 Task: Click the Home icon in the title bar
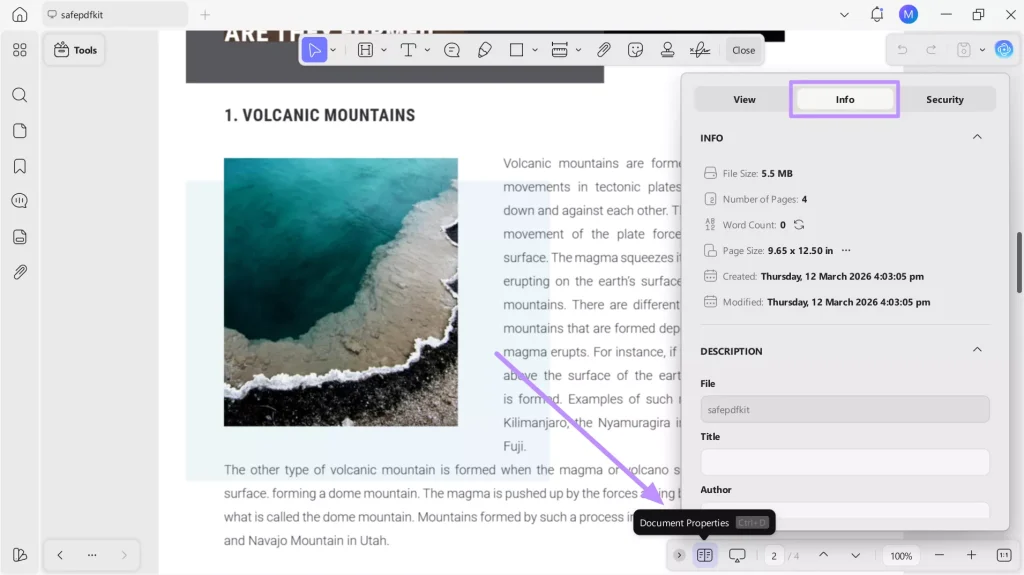[20, 14]
